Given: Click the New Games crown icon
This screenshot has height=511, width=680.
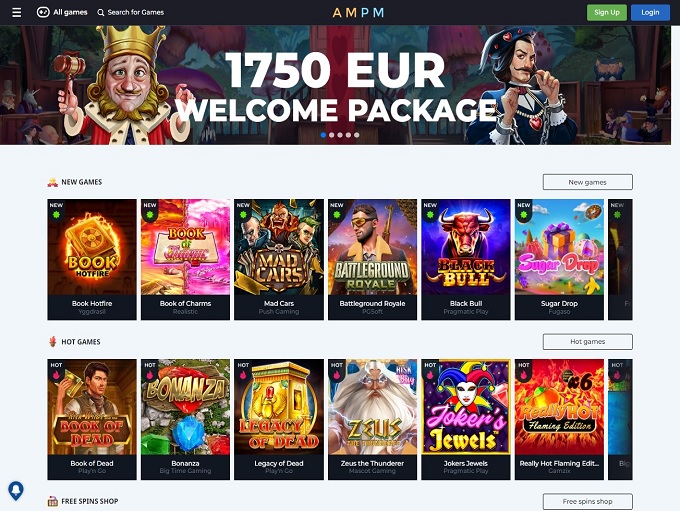Looking at the screenshot, I should 52,182.
